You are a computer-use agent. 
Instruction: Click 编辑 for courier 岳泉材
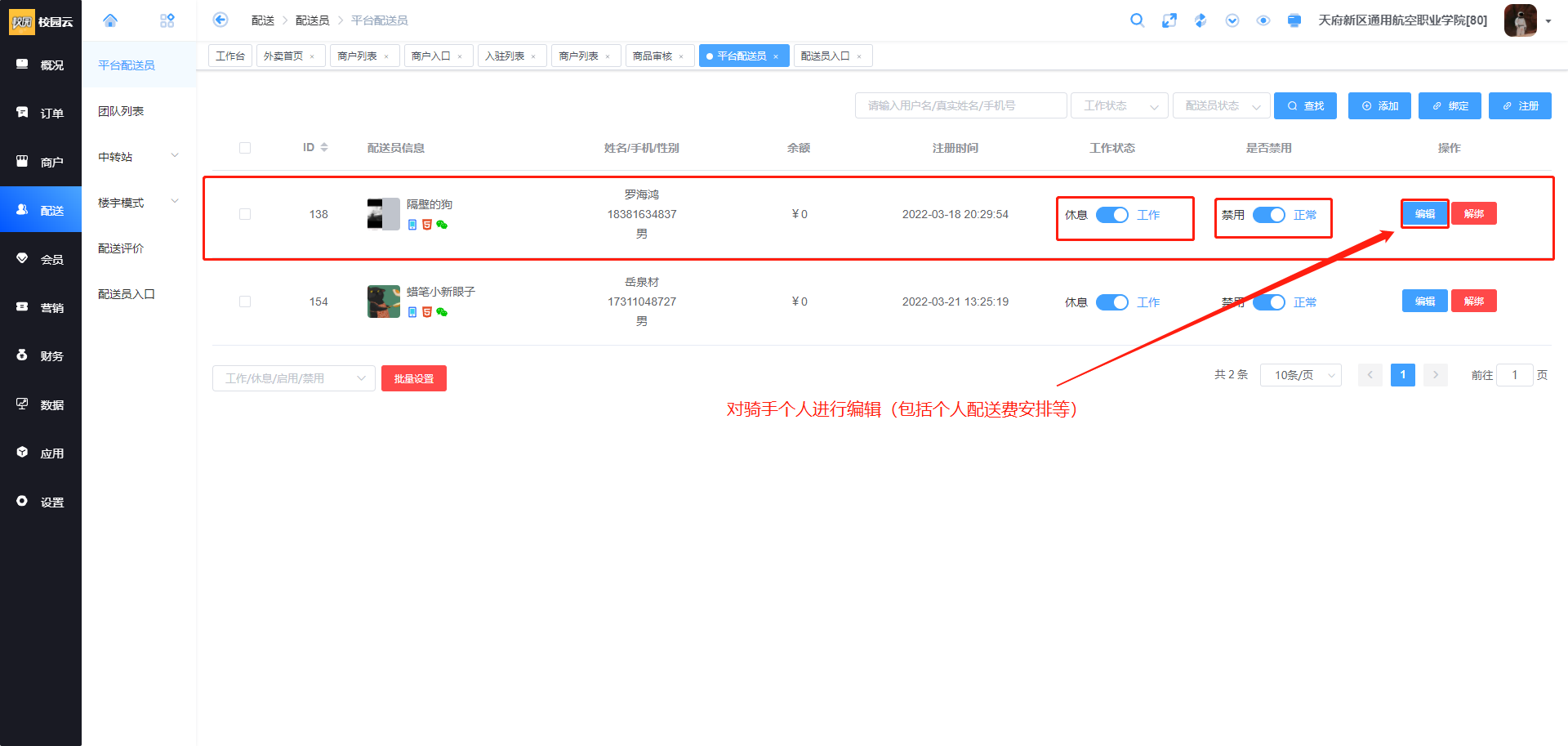[1425, 301]
